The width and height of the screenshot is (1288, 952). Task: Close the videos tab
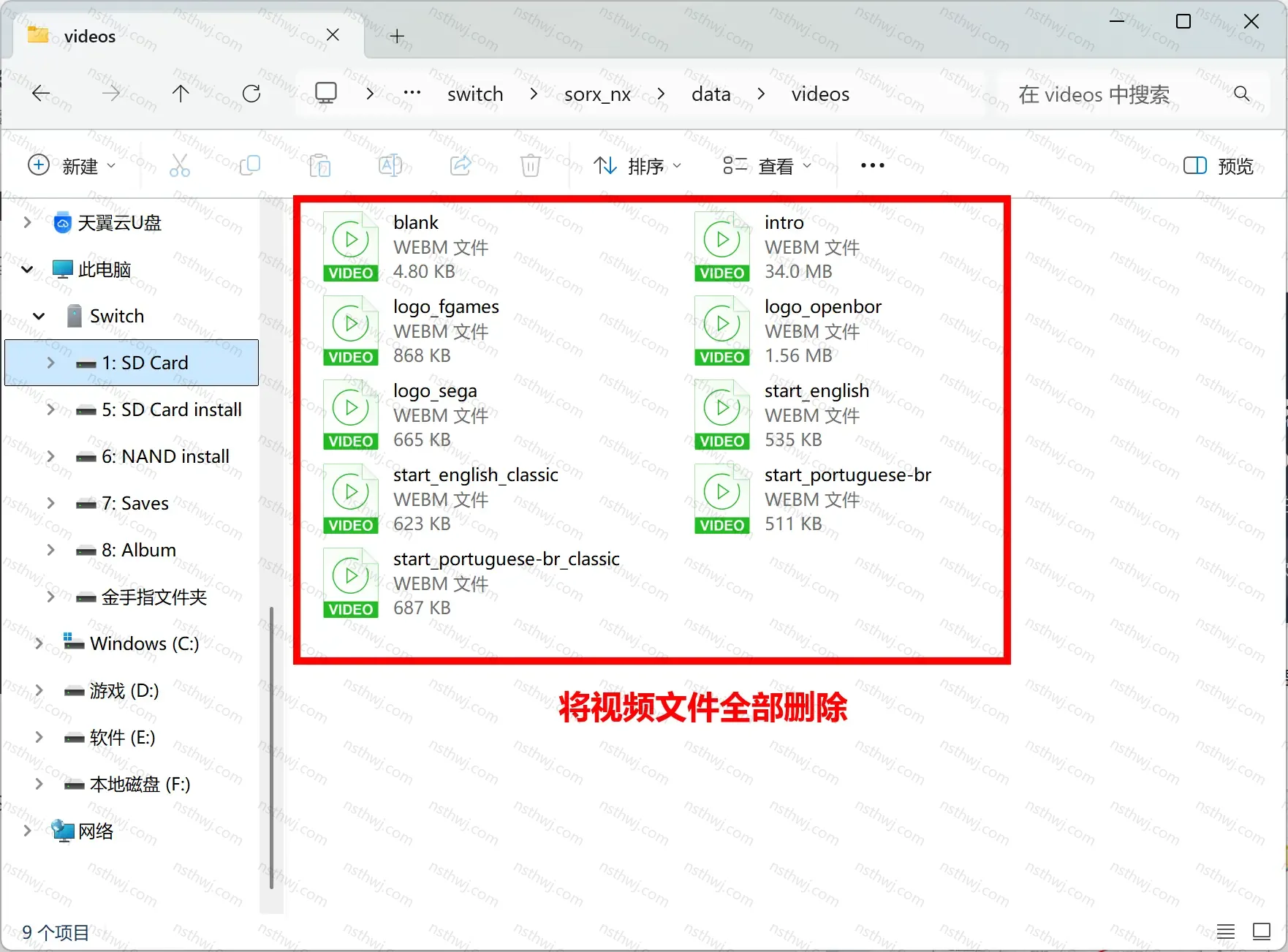[333, 35]
